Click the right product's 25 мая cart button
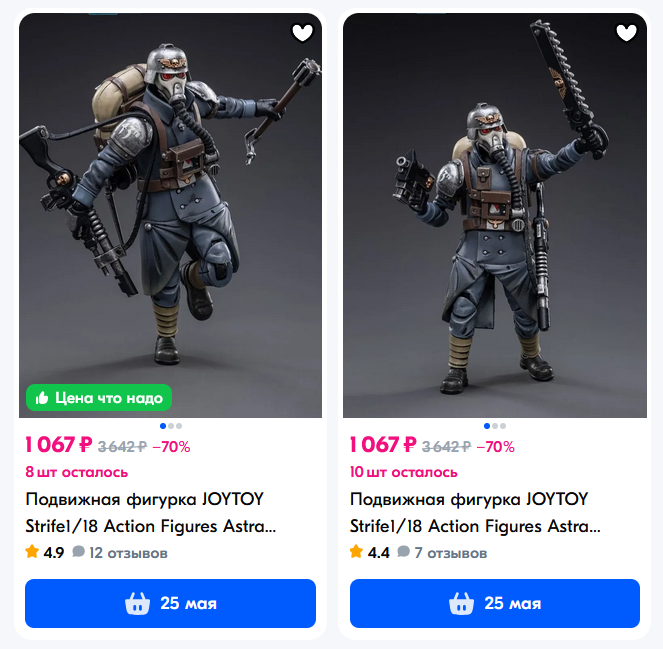The width and height of the screenshot is (663, 649). point(495,603)
